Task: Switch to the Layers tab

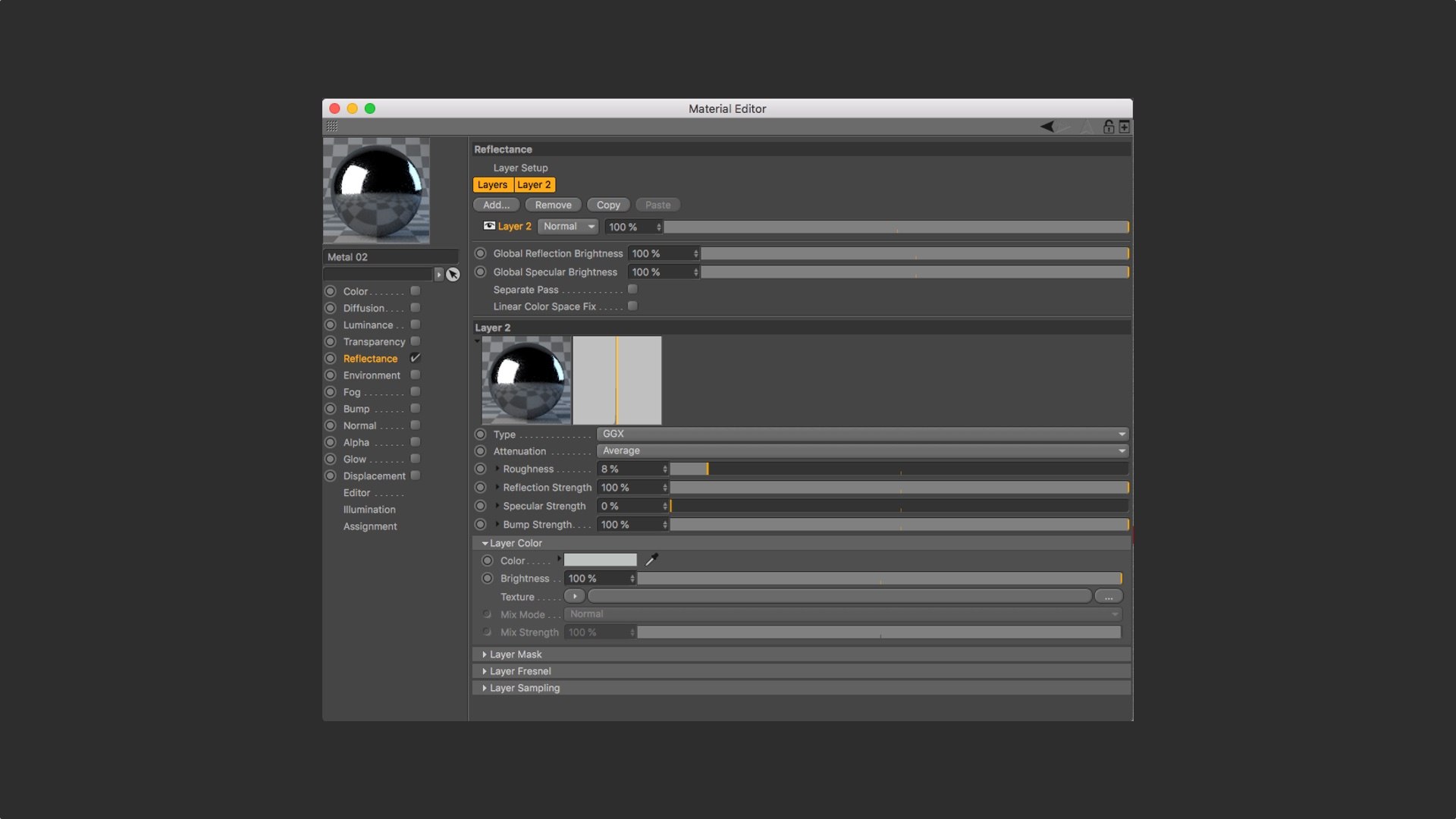Action: point(493,184)
